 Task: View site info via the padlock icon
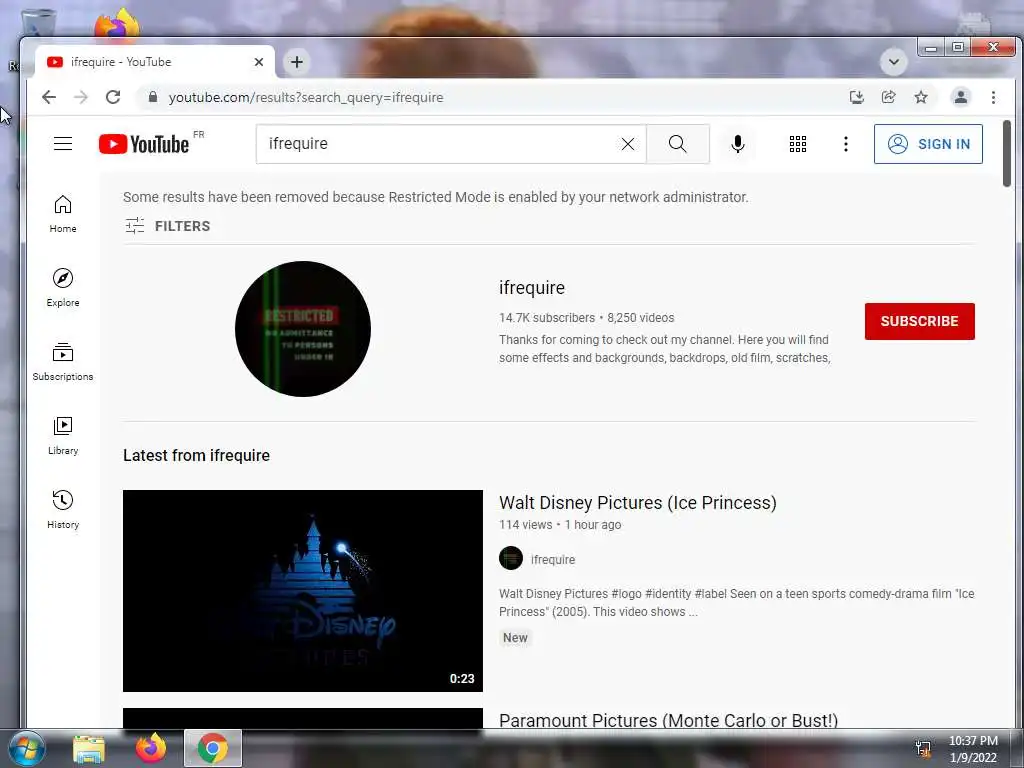pos(153,97)
